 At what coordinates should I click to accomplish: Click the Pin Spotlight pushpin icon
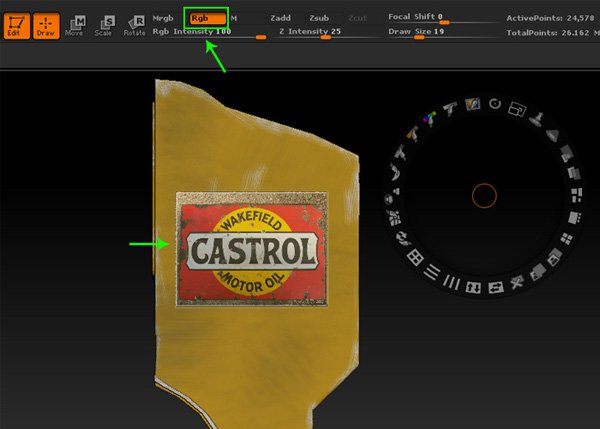tap(537, 119)
